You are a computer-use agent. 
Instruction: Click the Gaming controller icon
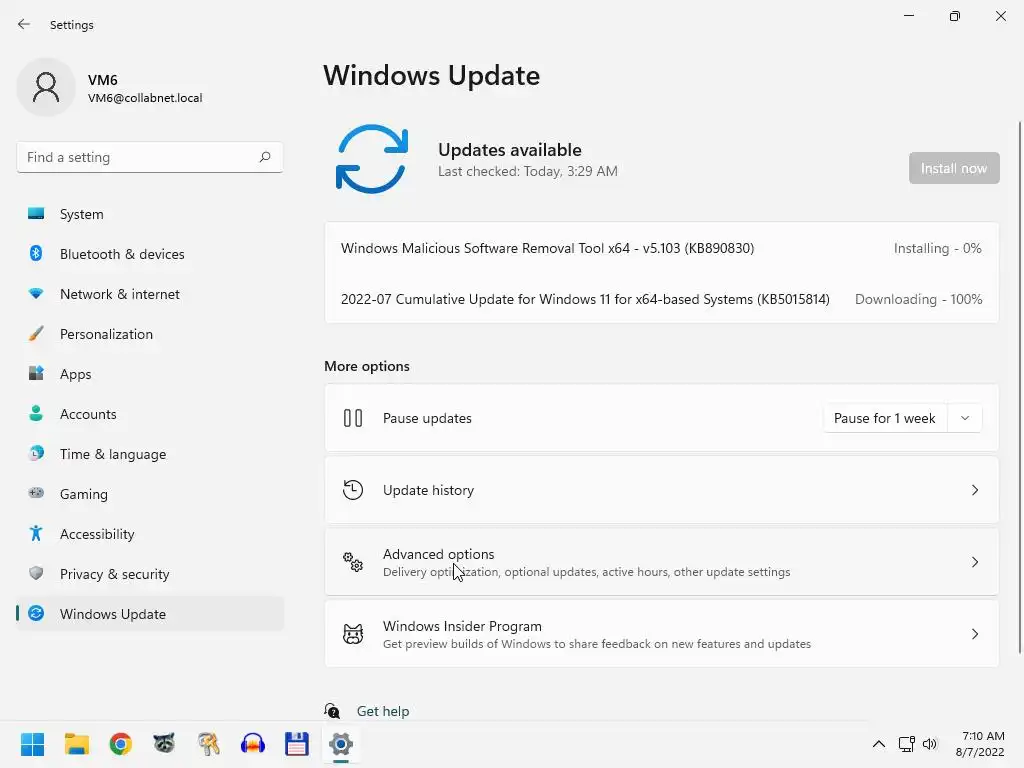click(x=36, y=493)
